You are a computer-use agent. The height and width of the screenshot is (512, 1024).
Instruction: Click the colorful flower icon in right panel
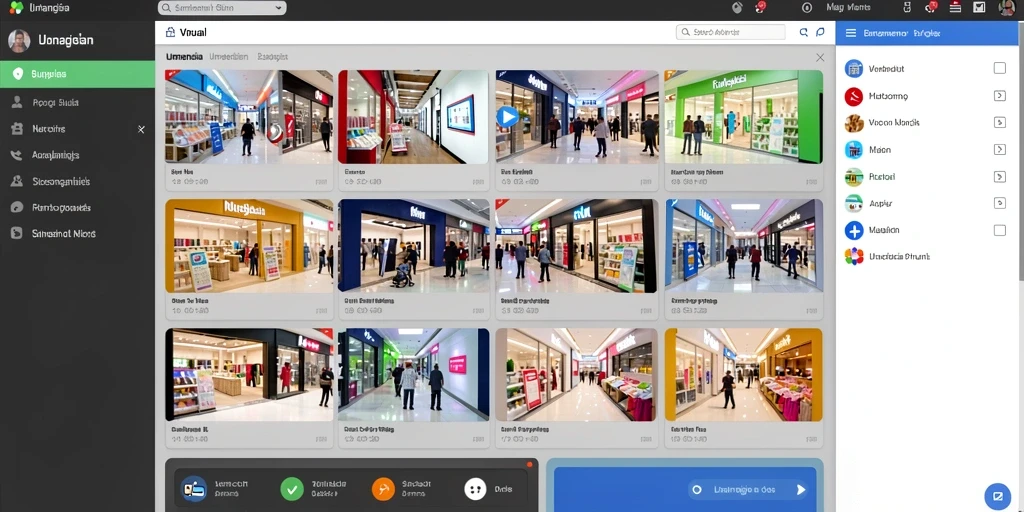click(x=854, y=257)
